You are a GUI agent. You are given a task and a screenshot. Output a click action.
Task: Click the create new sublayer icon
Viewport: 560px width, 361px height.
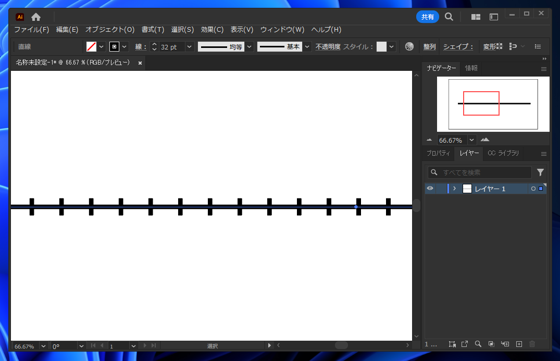click(x=505, y=344)
